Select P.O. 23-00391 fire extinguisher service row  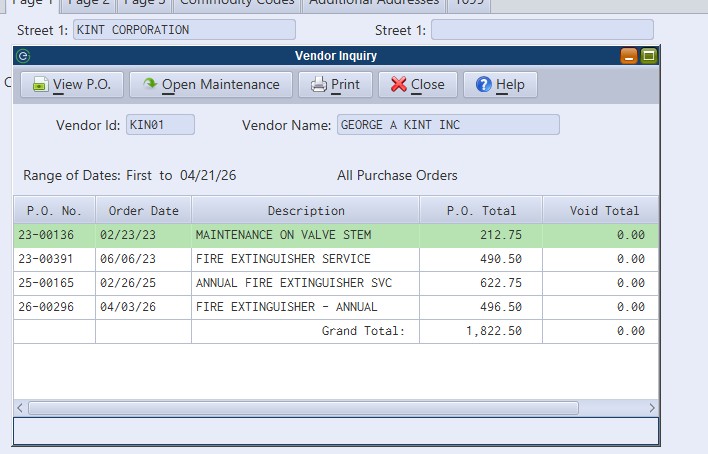coord(336,259)
